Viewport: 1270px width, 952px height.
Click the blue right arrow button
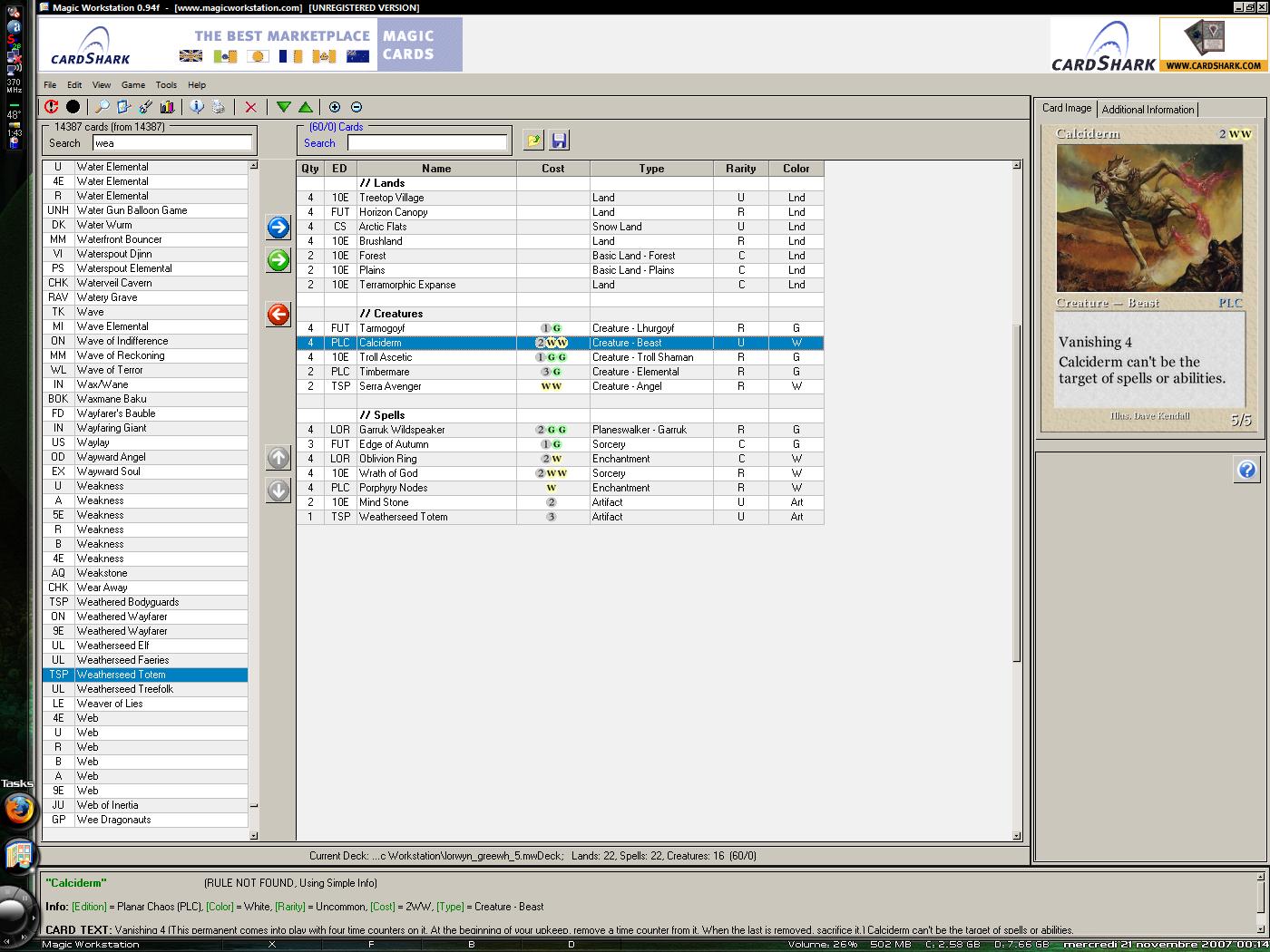[x=278, y=227]
